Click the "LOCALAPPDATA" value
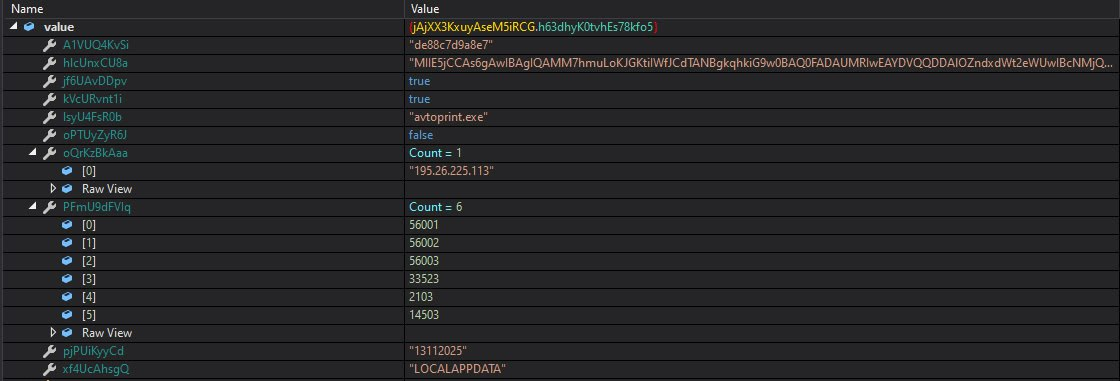Image resolution: width=1120 pixels, height=381 pixels. pos(457,368)
